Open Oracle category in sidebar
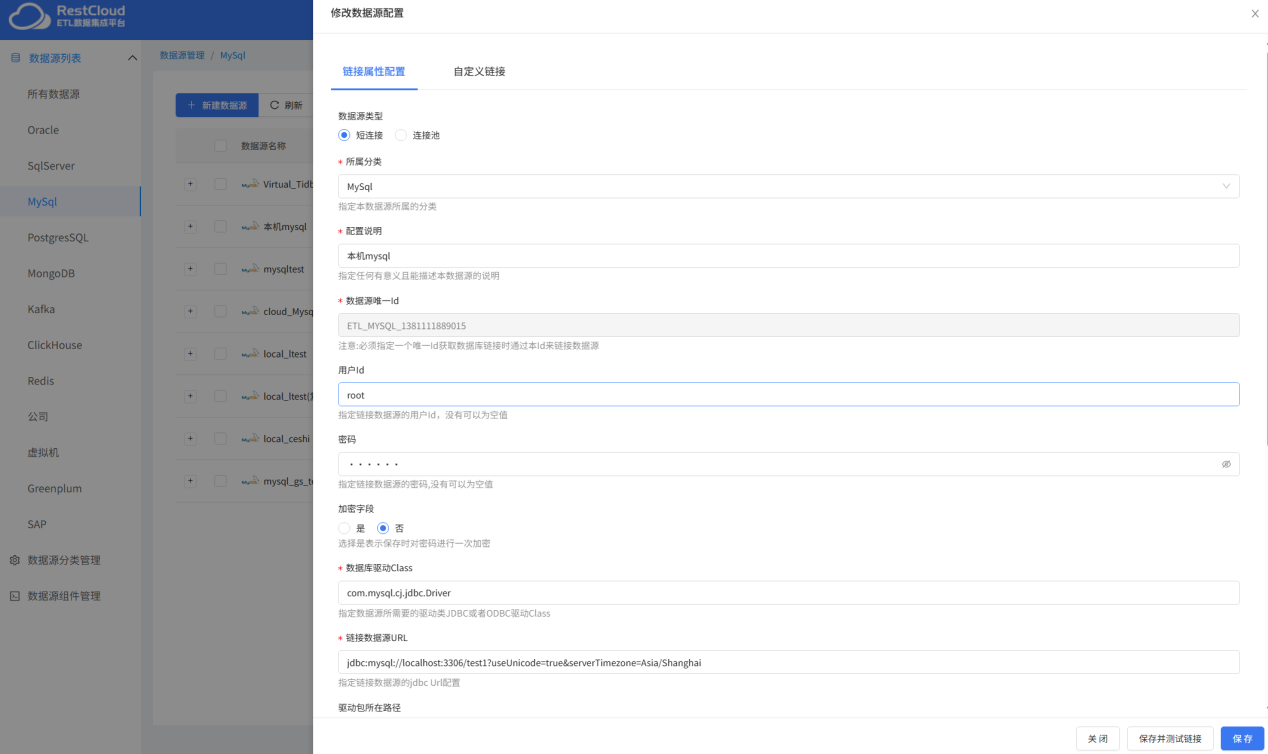The height and width of the screenshot is (754, 1268). (43, 130)
